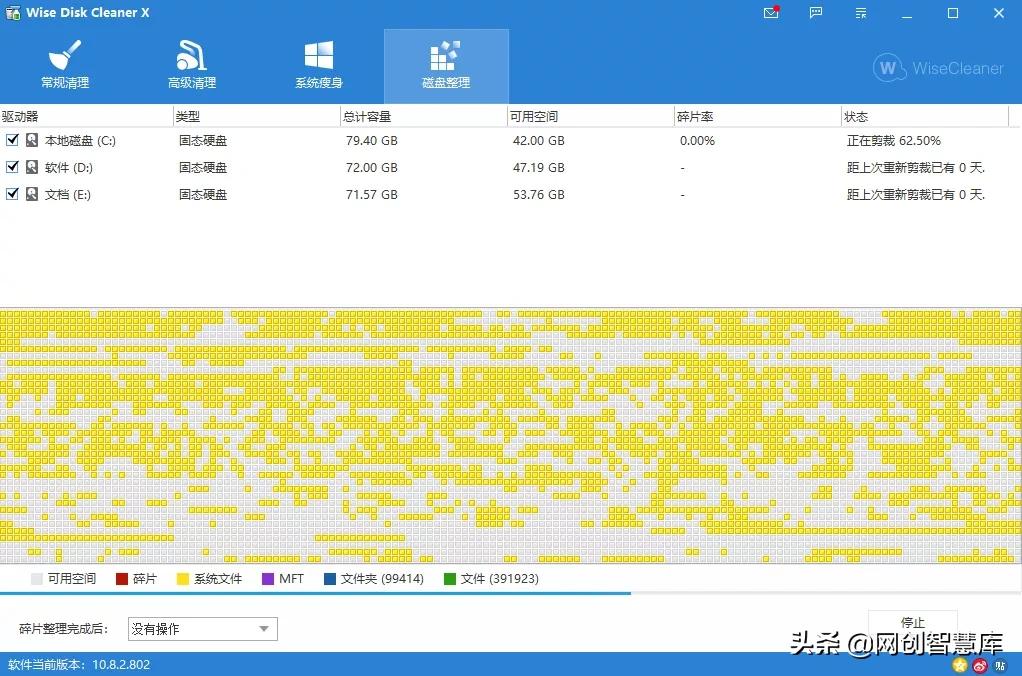The height and width of the screenshot is (676, 1022).
Task: Click the feedback chat bubble icon
Action: (x=815, y=13)
